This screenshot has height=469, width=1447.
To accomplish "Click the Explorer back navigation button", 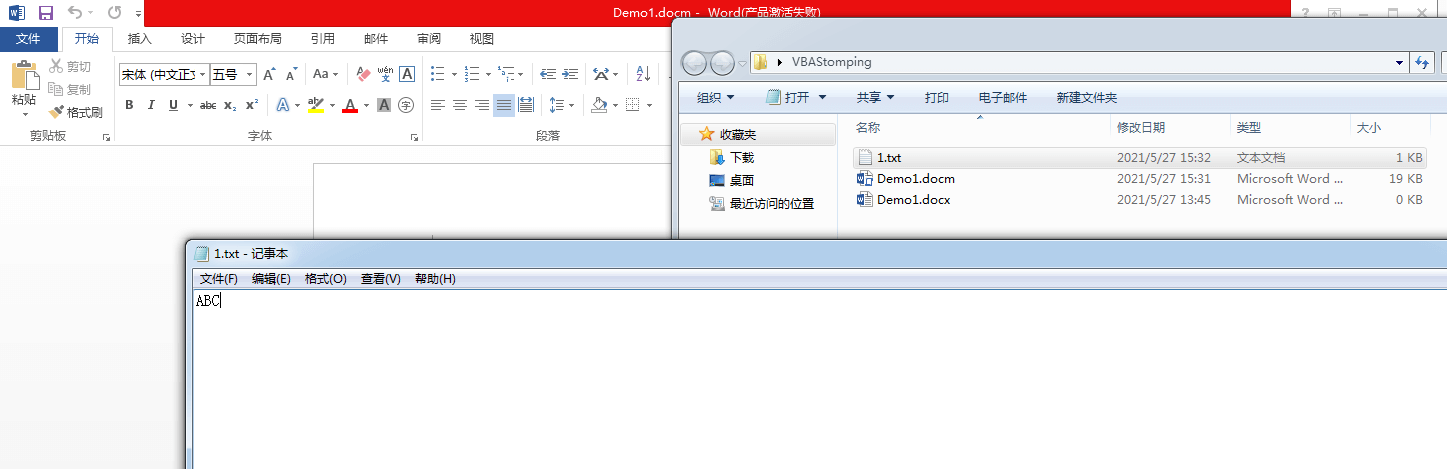I will 693,63.
